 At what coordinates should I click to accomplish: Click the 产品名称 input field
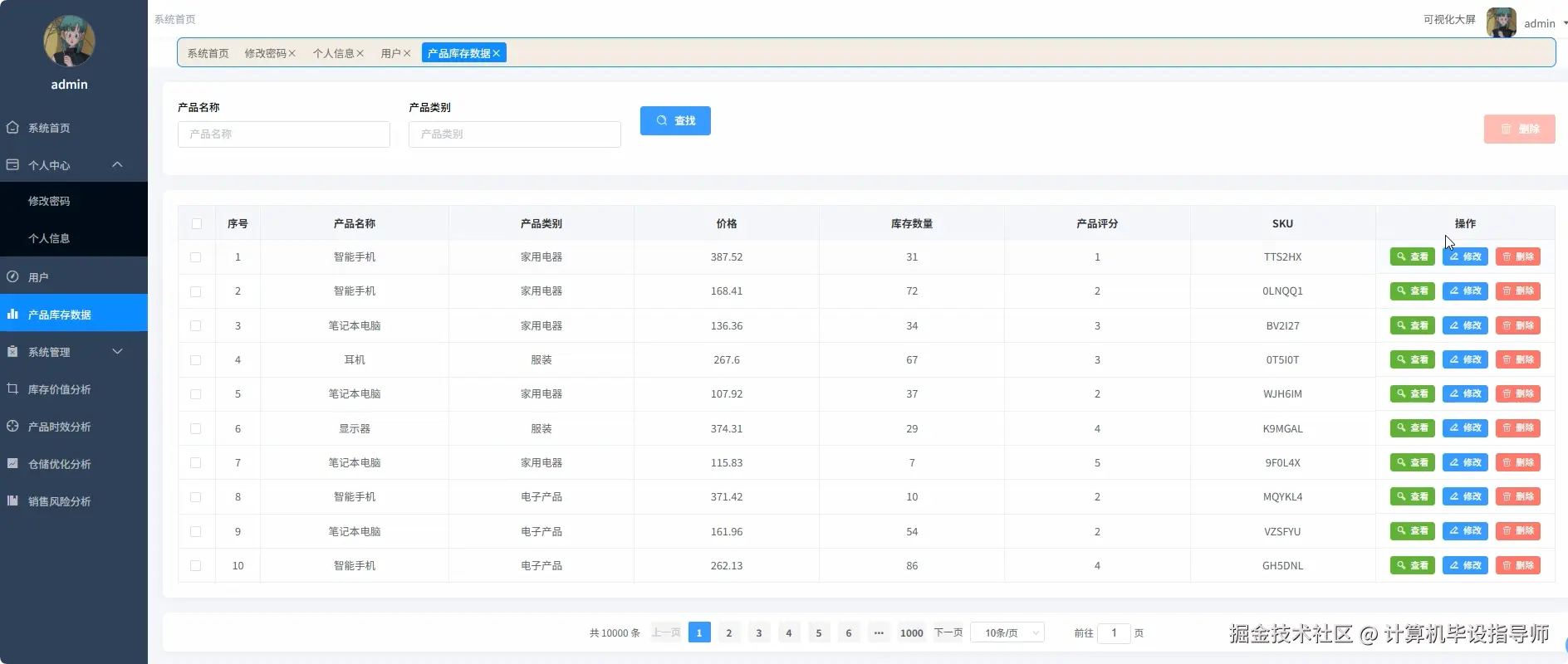[x=284, y=134]
